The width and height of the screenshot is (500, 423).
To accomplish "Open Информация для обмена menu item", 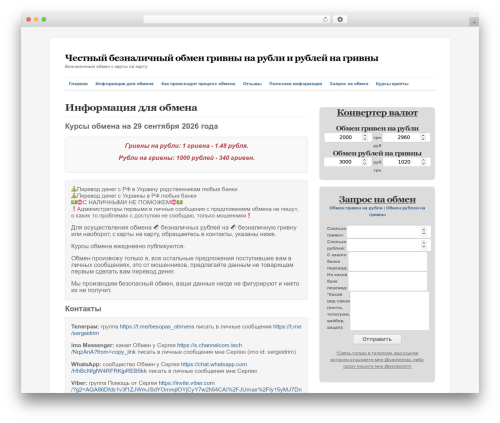I will (x=124, y=84).
